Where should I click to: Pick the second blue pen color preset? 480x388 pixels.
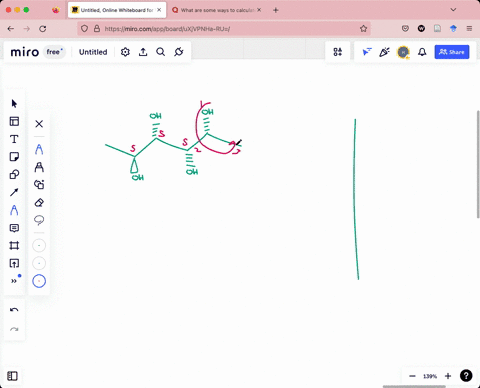pos(39,263)
